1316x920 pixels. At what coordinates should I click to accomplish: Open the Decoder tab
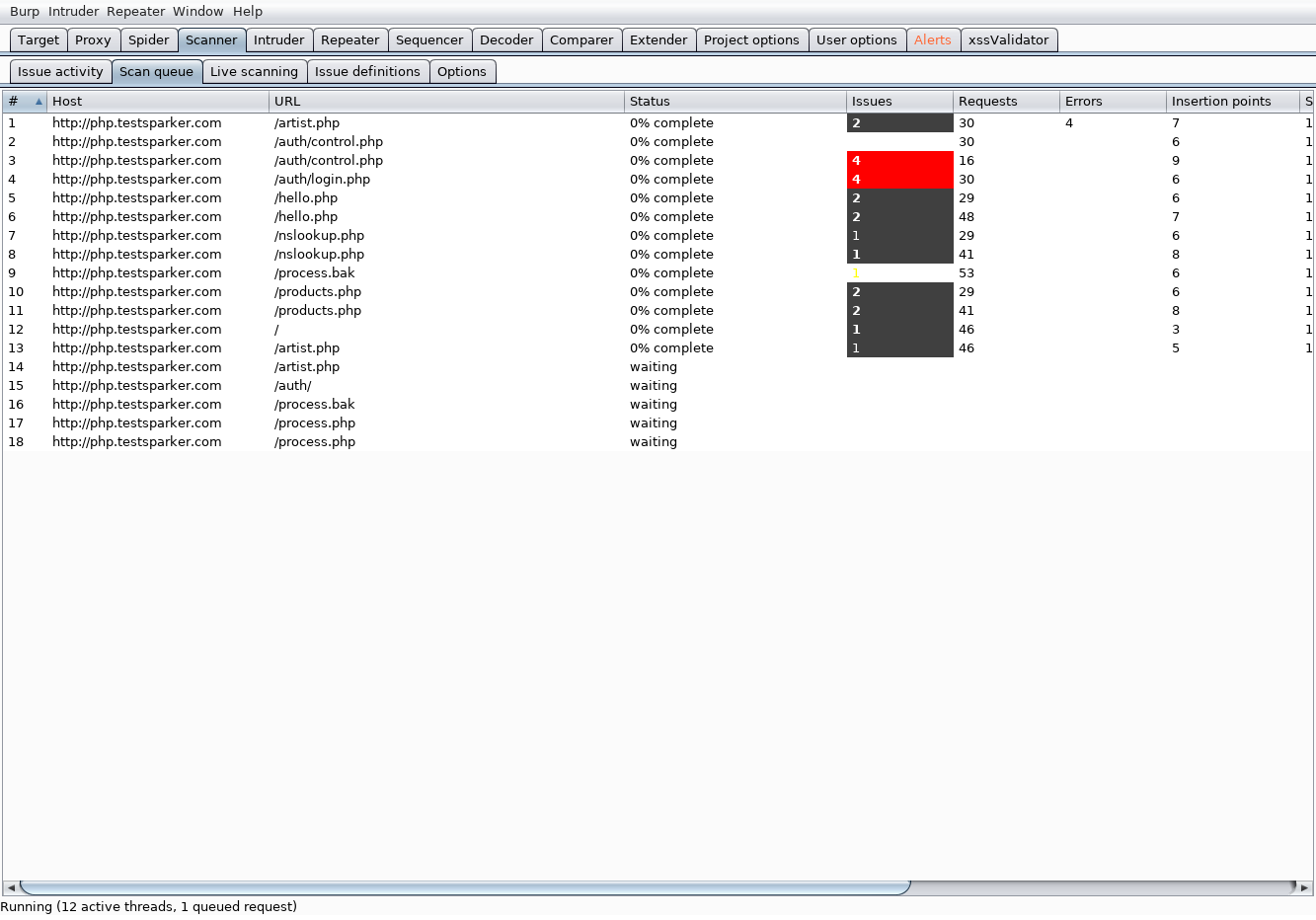point(506,40)
